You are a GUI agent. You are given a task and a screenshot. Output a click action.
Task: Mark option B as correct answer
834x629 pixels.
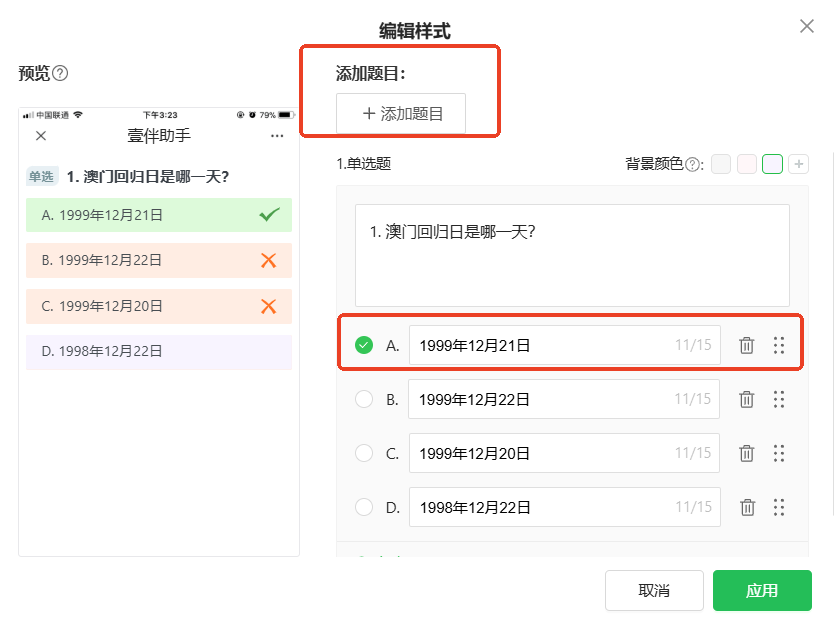tap(364, 399)
